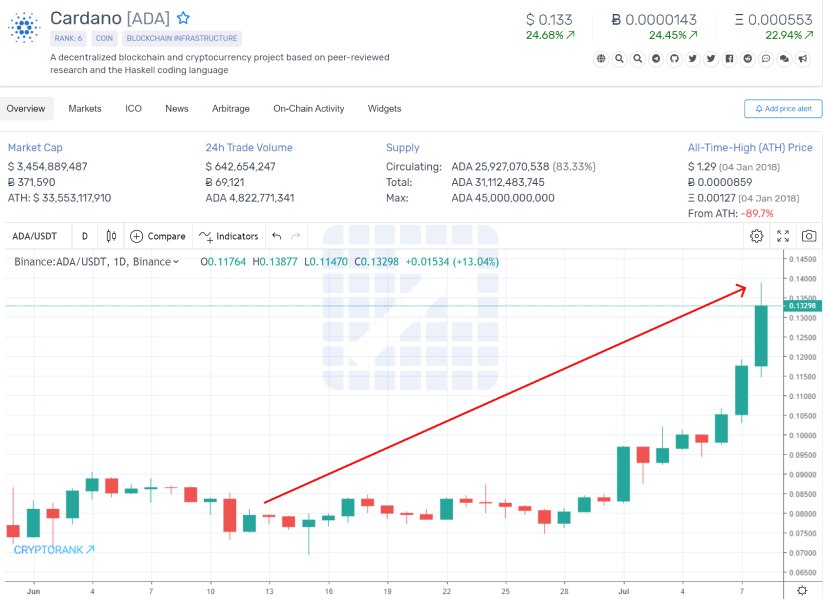Open the double-bubble forum icon
The height and width of the screenshot is (599, 823).
click(x=785, y=58)
